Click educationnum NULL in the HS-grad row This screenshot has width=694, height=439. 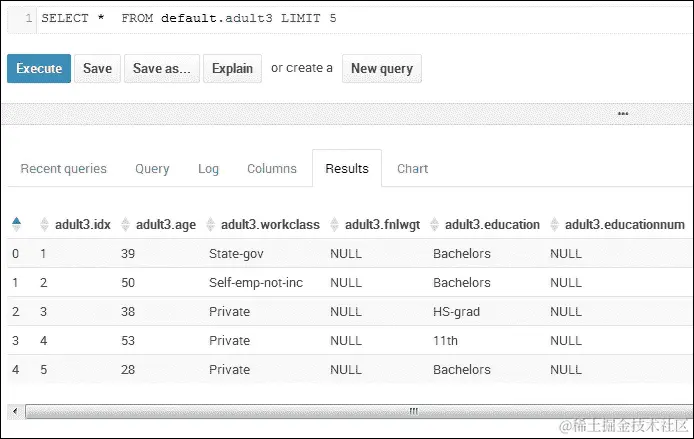566,312
